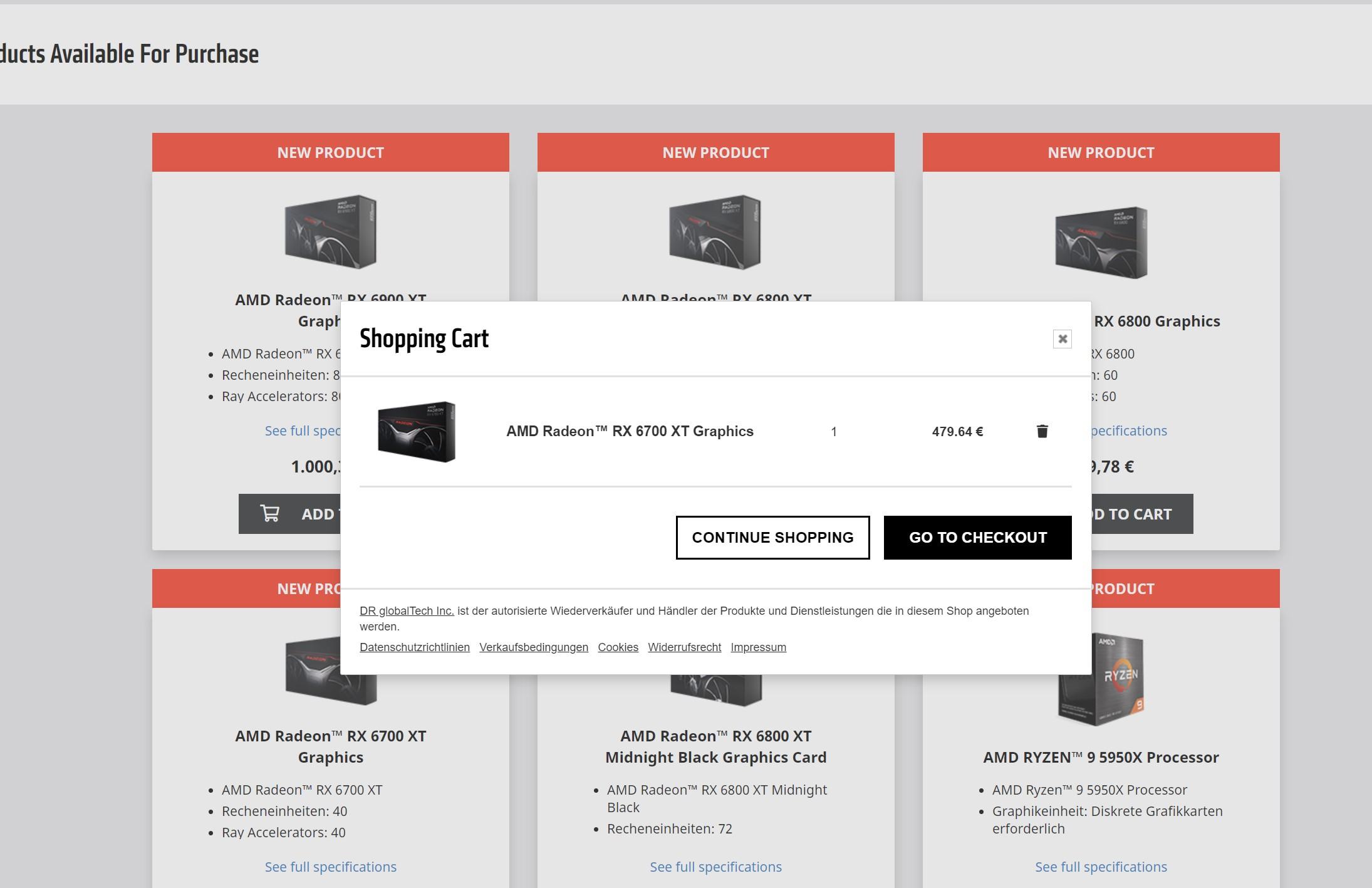Choose Continue Shopping

pos(772,538)
